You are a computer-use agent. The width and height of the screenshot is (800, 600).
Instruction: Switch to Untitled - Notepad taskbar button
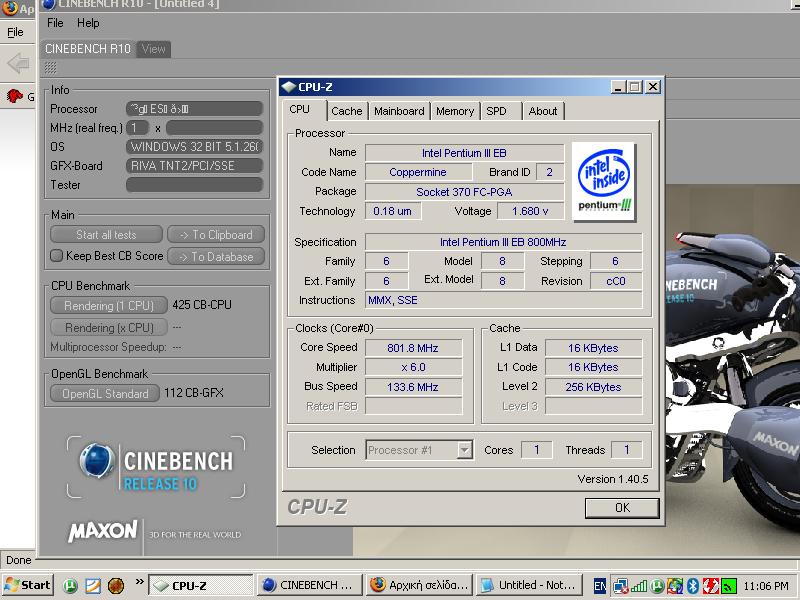tap(529, 585)
